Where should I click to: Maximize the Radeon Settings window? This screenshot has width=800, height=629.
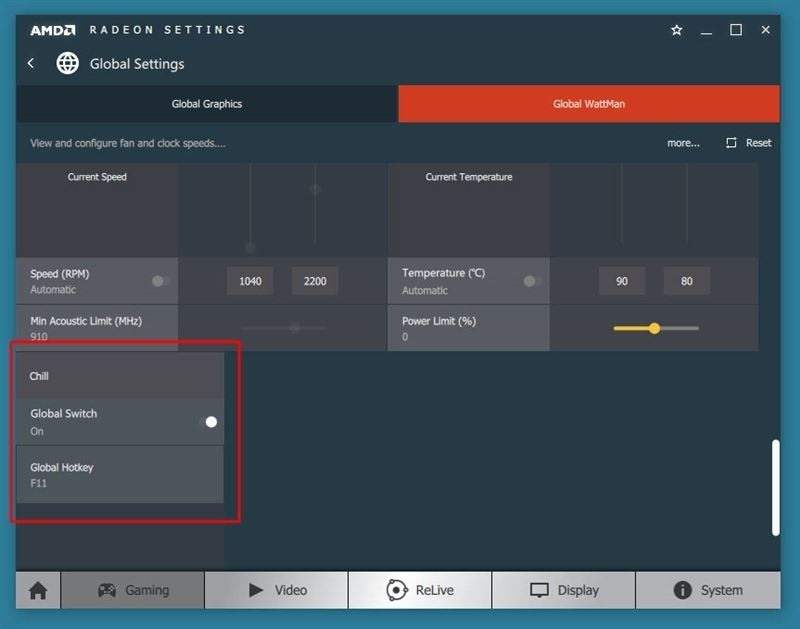(736, 30)
